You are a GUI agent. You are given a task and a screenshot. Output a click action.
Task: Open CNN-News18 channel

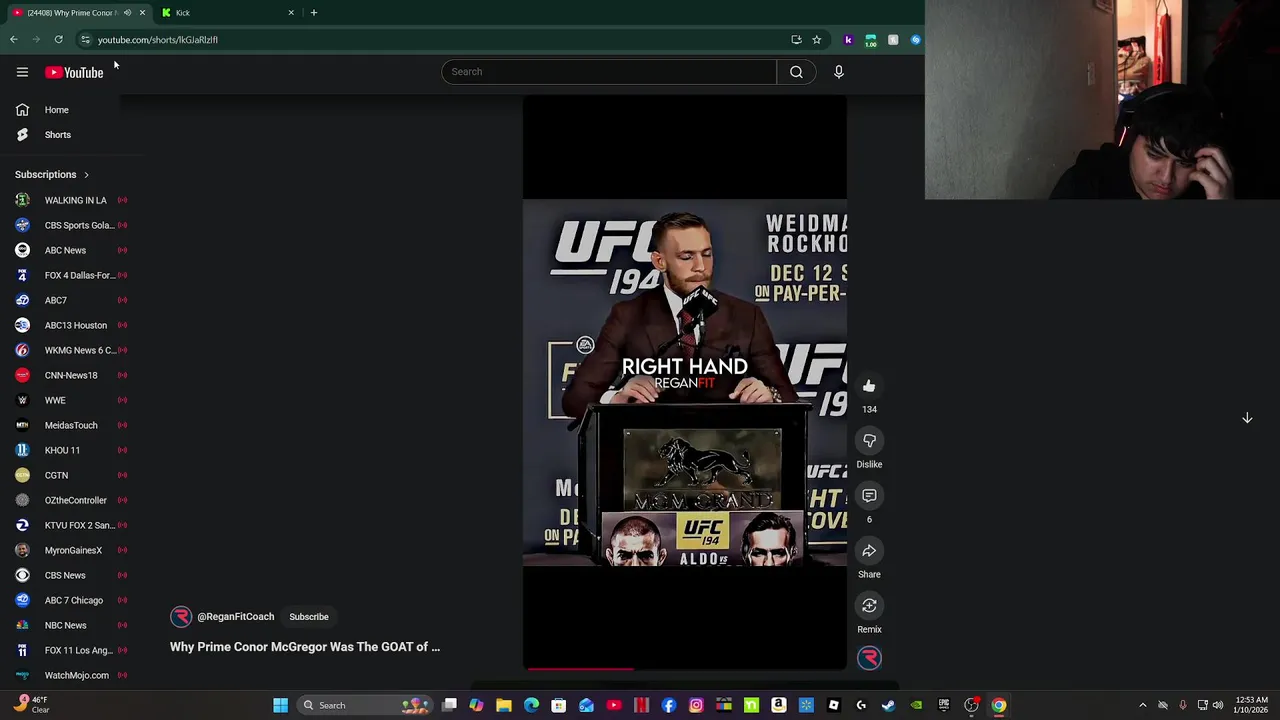(70, 375)
